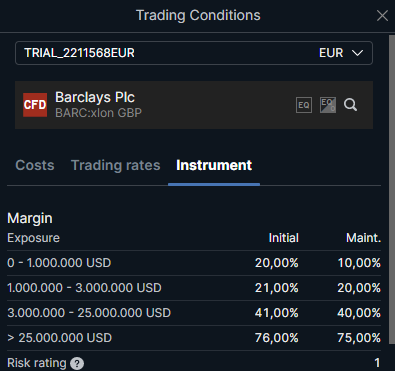This screenshot has height=371, width=395.
Task: Click the 76,00% initial margin value
Action: pyautogui.click(x=277, y=338)
